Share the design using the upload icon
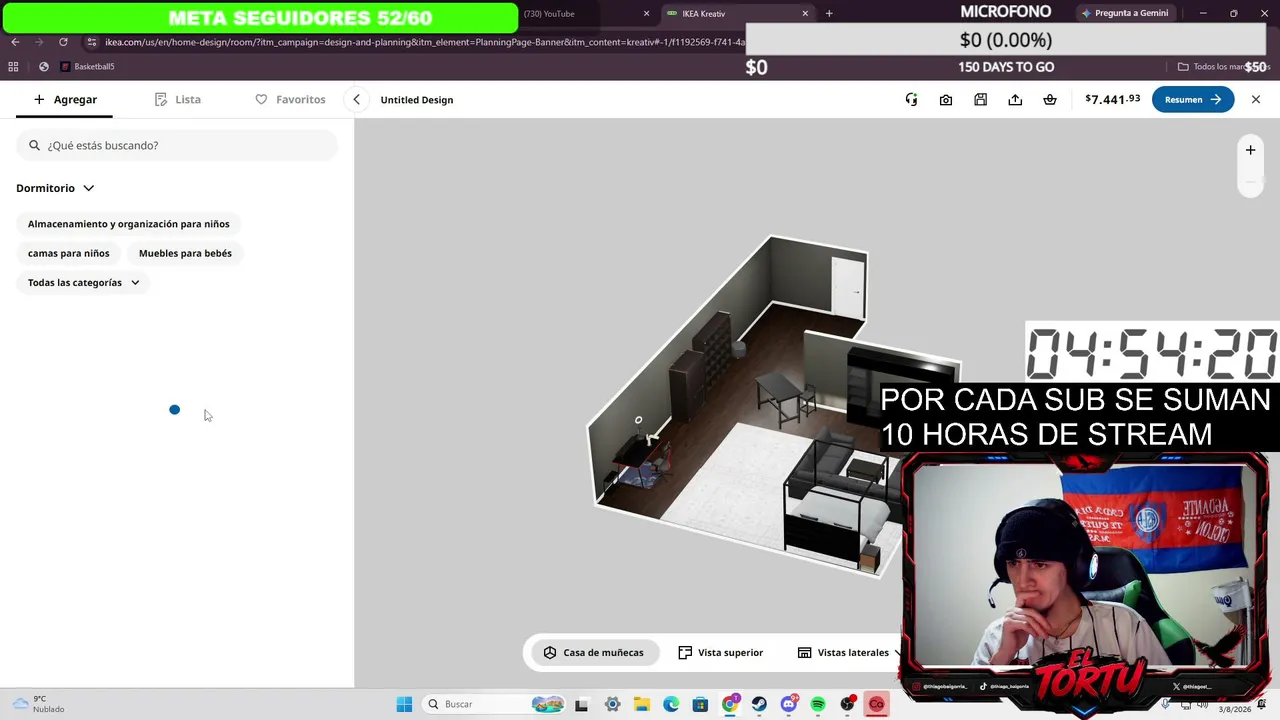1280x720 pixels. (1015, 100)
